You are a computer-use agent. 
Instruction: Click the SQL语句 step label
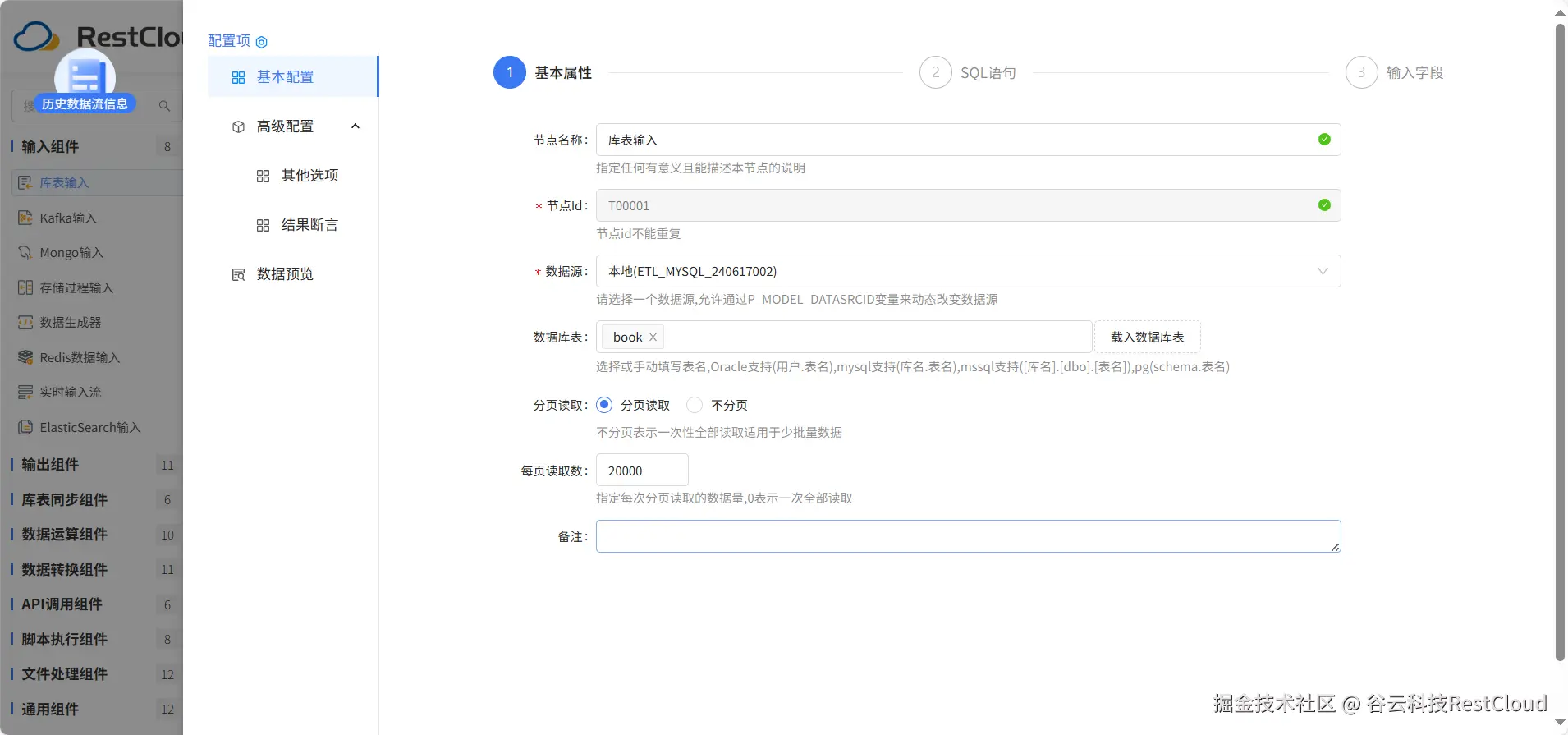[x=988, y=73]
